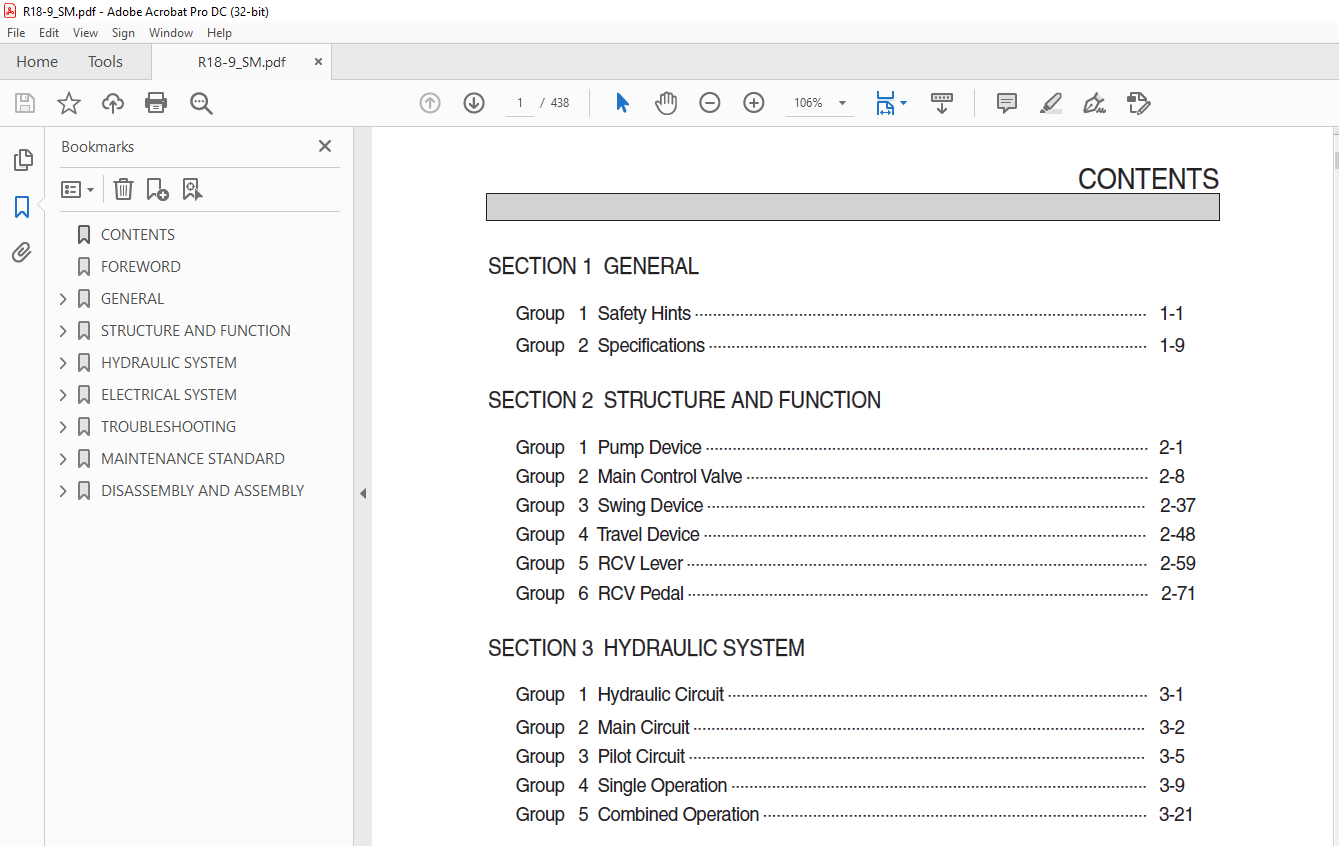Image resolution: width=1339 pixels, height=846 pixels.
Task: Click the page number input field
Action: tap(520, 103)
